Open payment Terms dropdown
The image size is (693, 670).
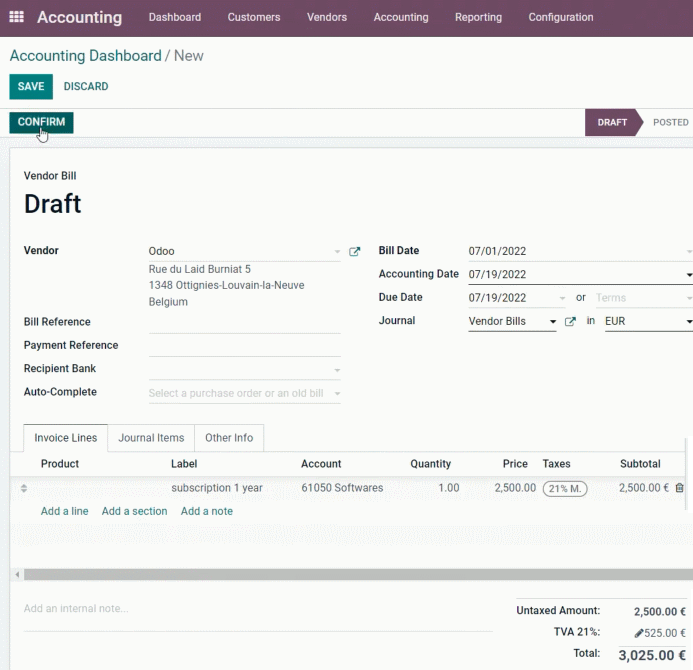pos(689,298)
